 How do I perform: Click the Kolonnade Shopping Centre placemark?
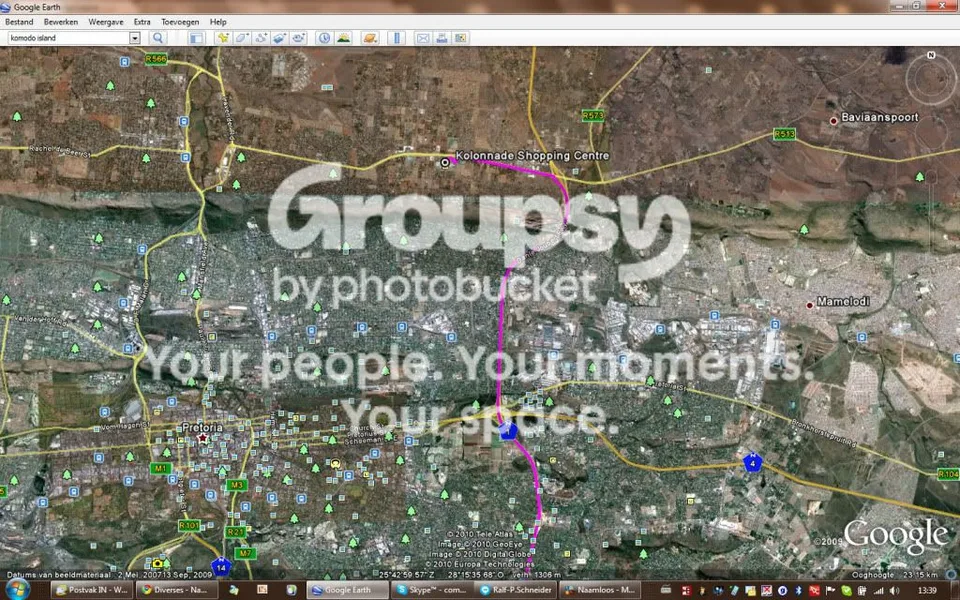(x=445, y=163)
